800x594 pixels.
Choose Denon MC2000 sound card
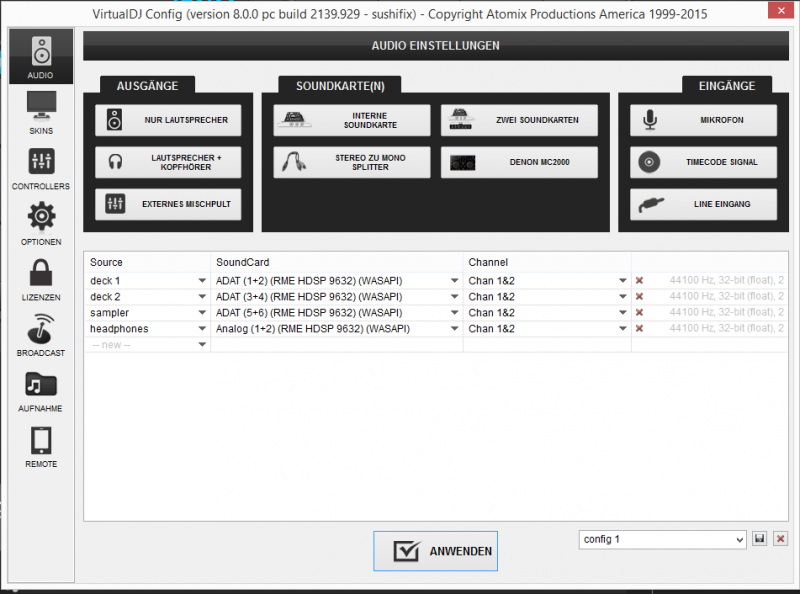coord(519,162)
